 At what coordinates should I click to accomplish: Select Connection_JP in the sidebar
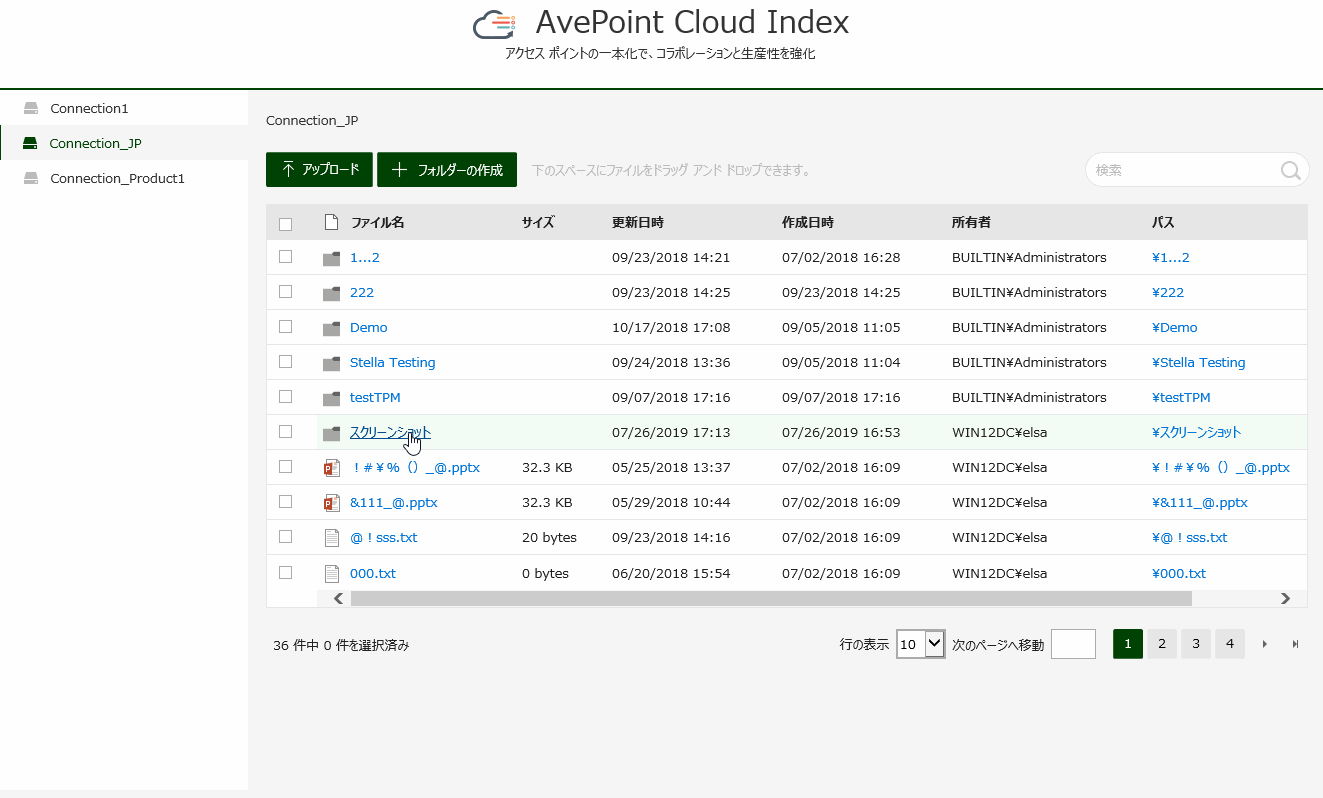(x=124, y=143)
